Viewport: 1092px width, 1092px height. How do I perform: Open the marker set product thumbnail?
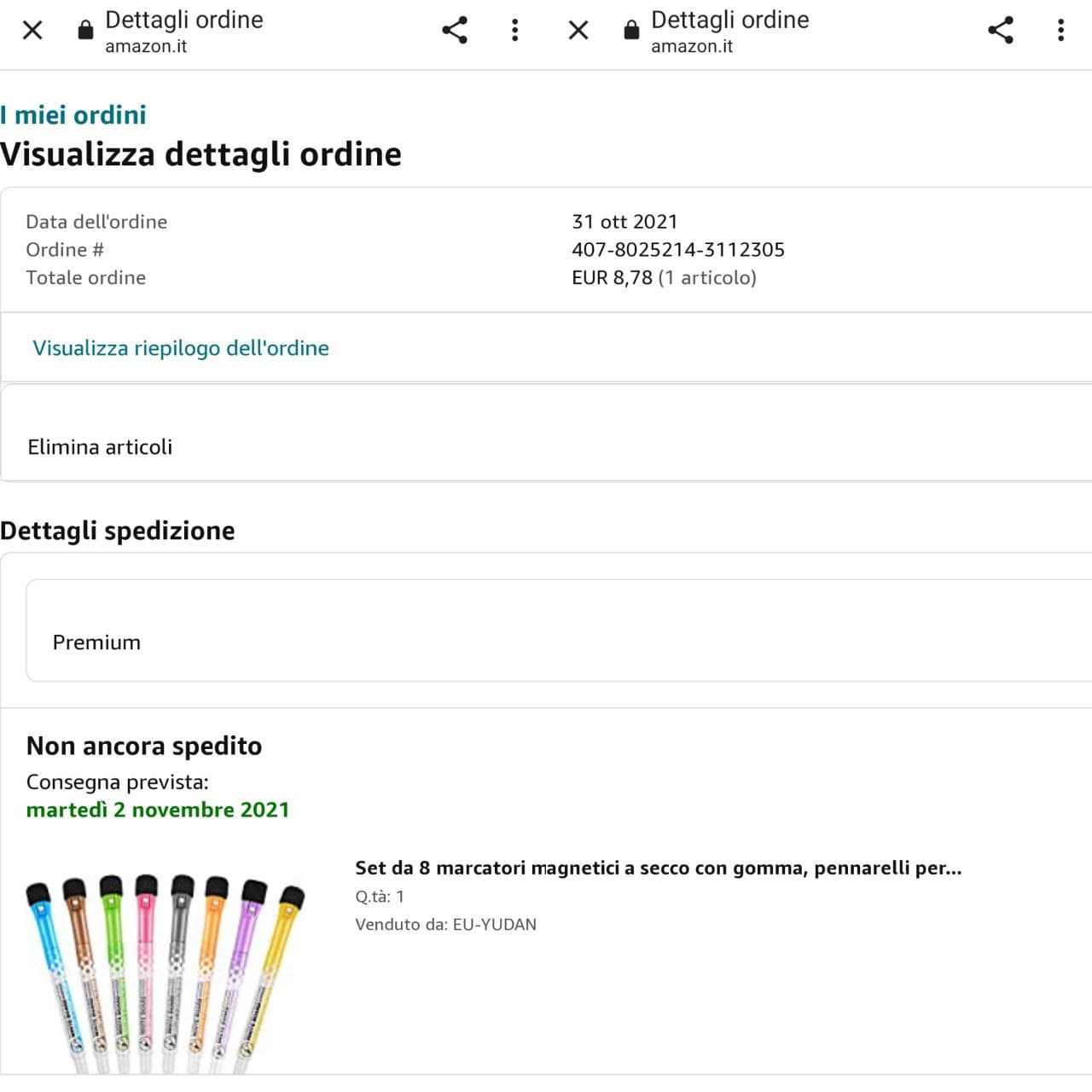[165, 973]
